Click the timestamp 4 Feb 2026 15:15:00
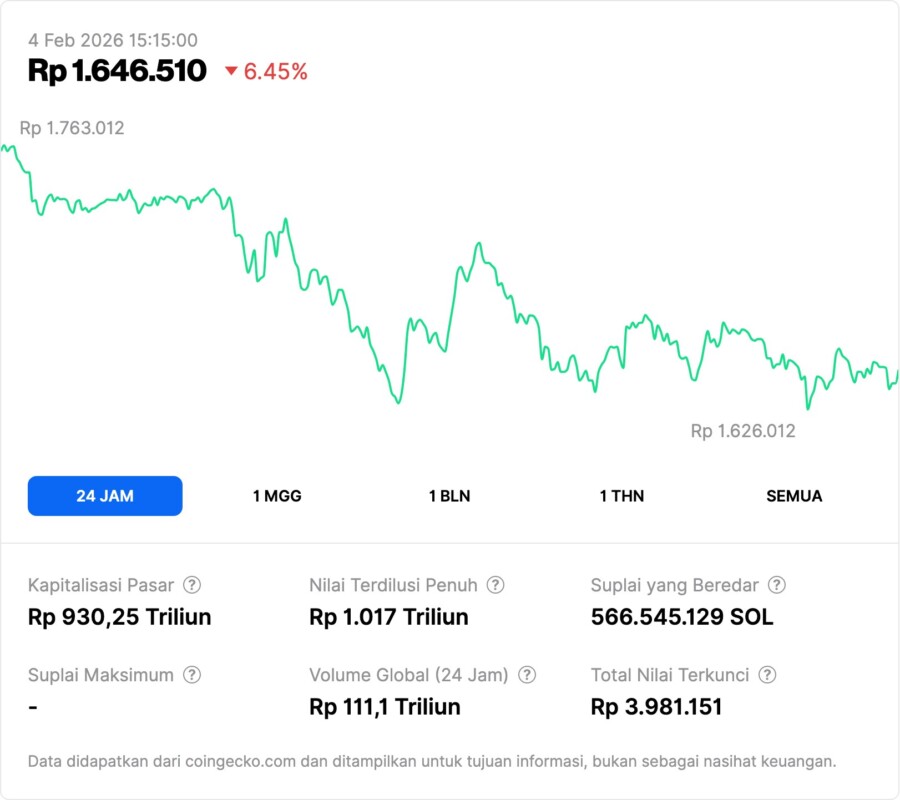The image size is (900, 800). 113,41
